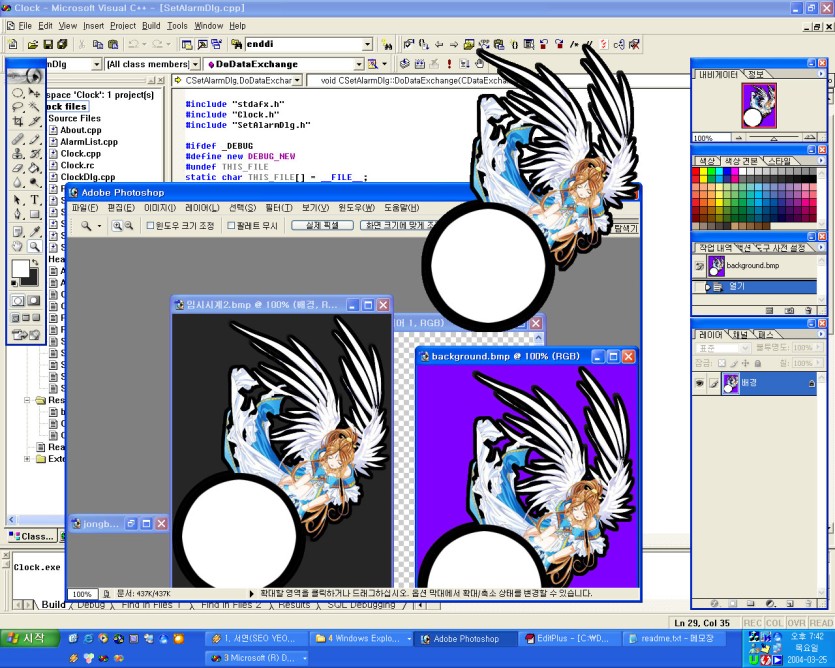835x668 pixels.
Task: Click the white foreground color swatch
Action: [20, 269]
